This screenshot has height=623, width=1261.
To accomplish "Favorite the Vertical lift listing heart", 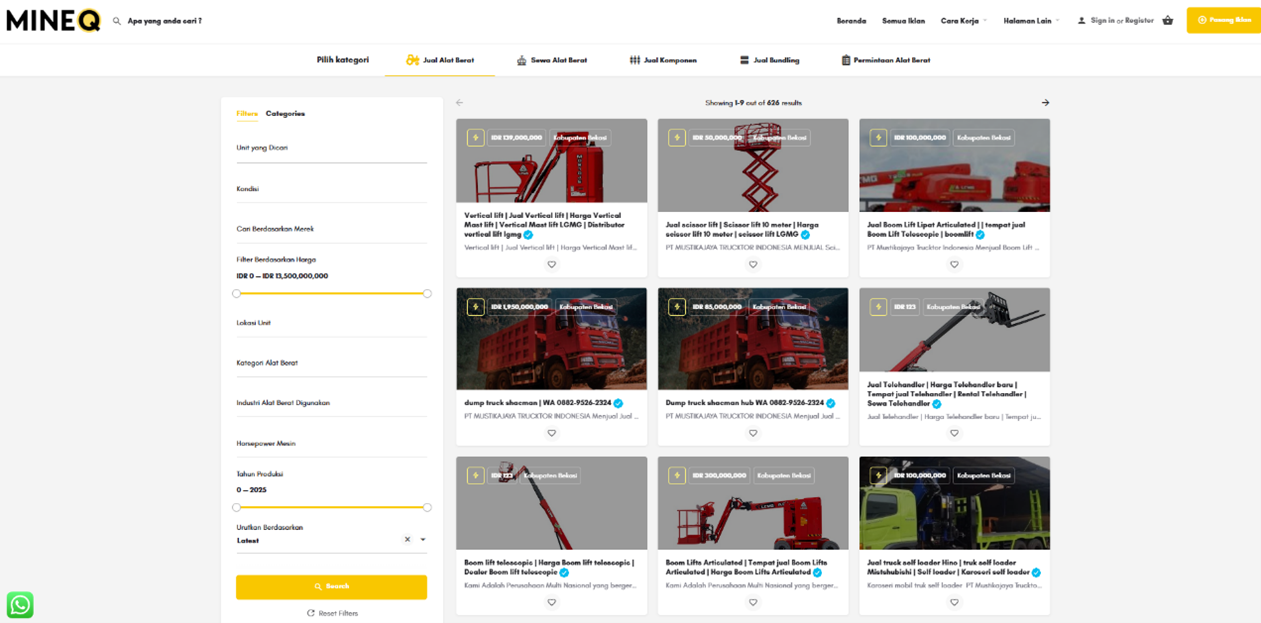I will [x=551, y=264].
